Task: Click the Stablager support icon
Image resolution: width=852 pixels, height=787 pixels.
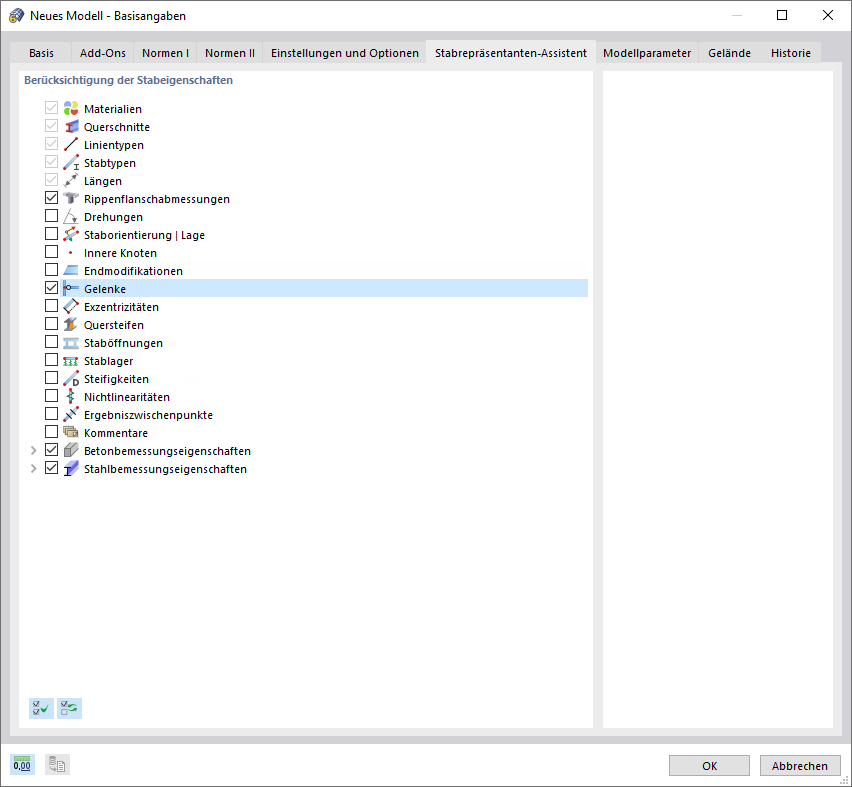Action: click(71, 360)
